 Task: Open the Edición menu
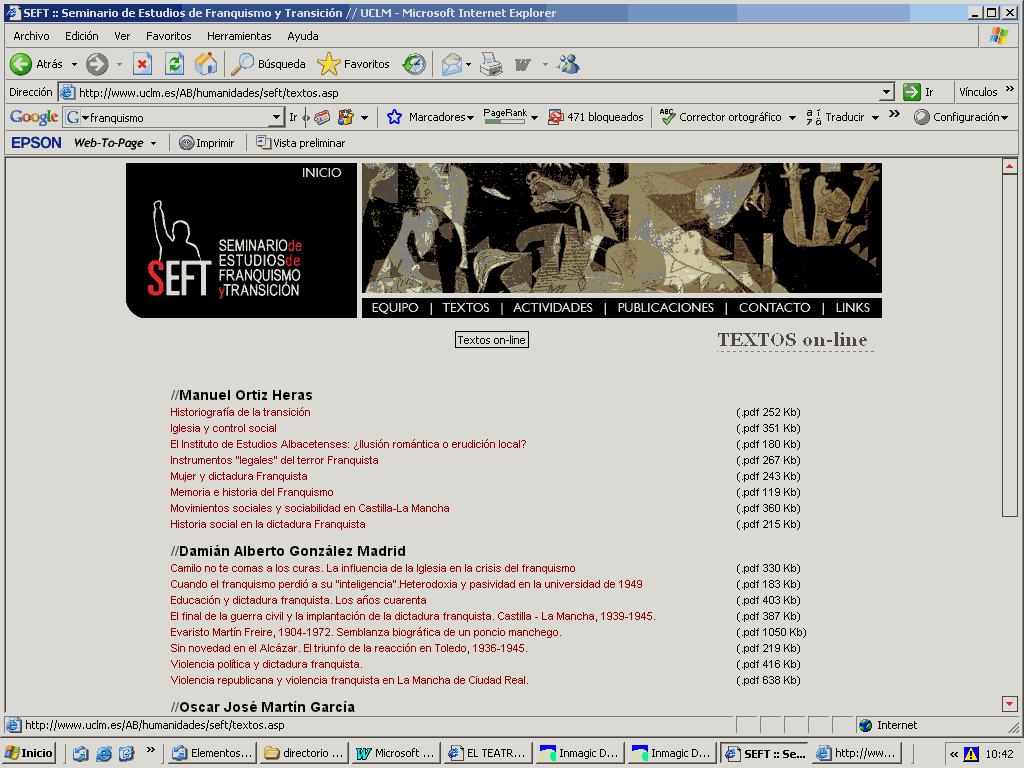(82, 36)
